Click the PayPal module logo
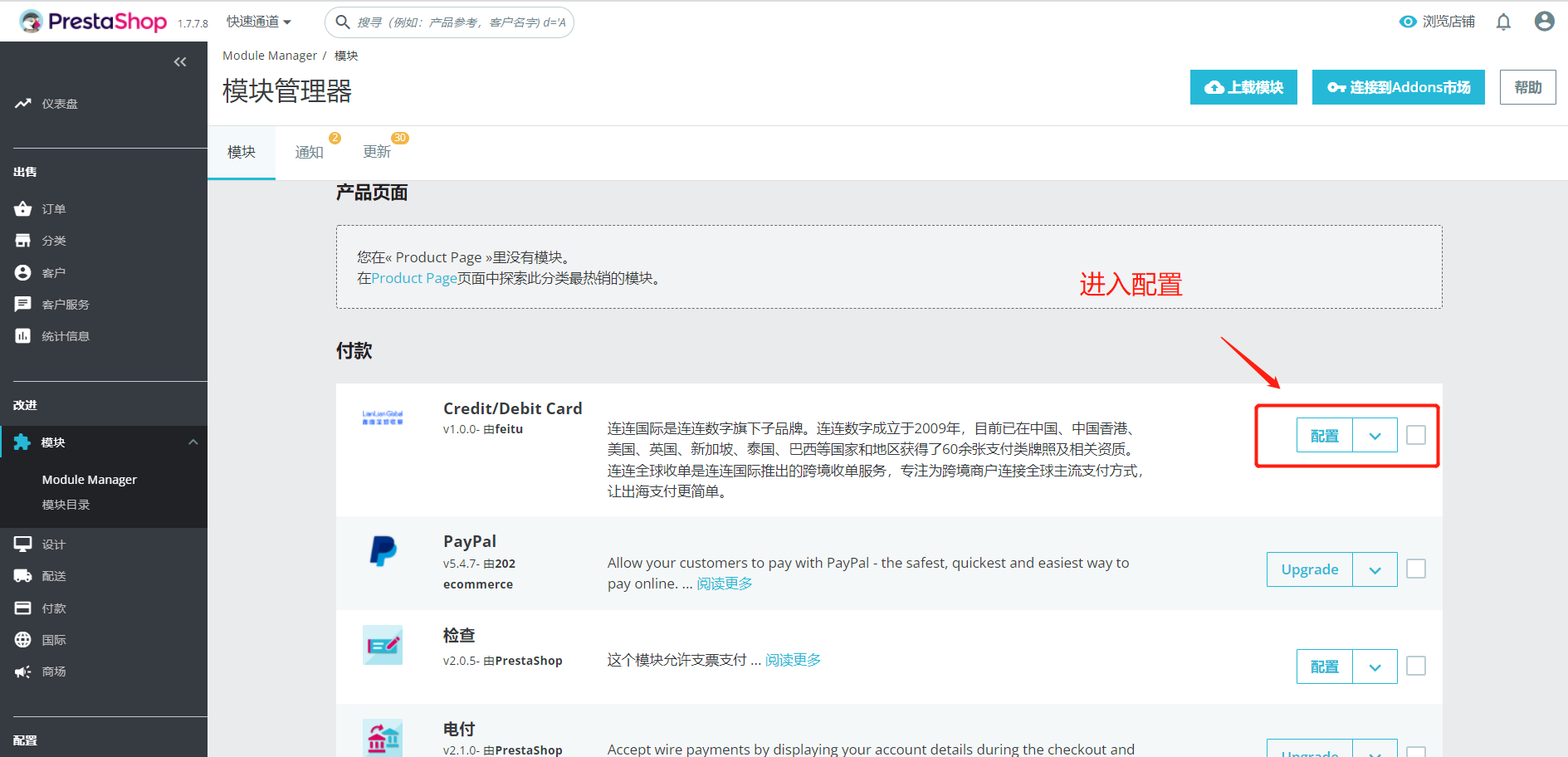Viewport: 1568px width, 757px height. coord(383,550)
